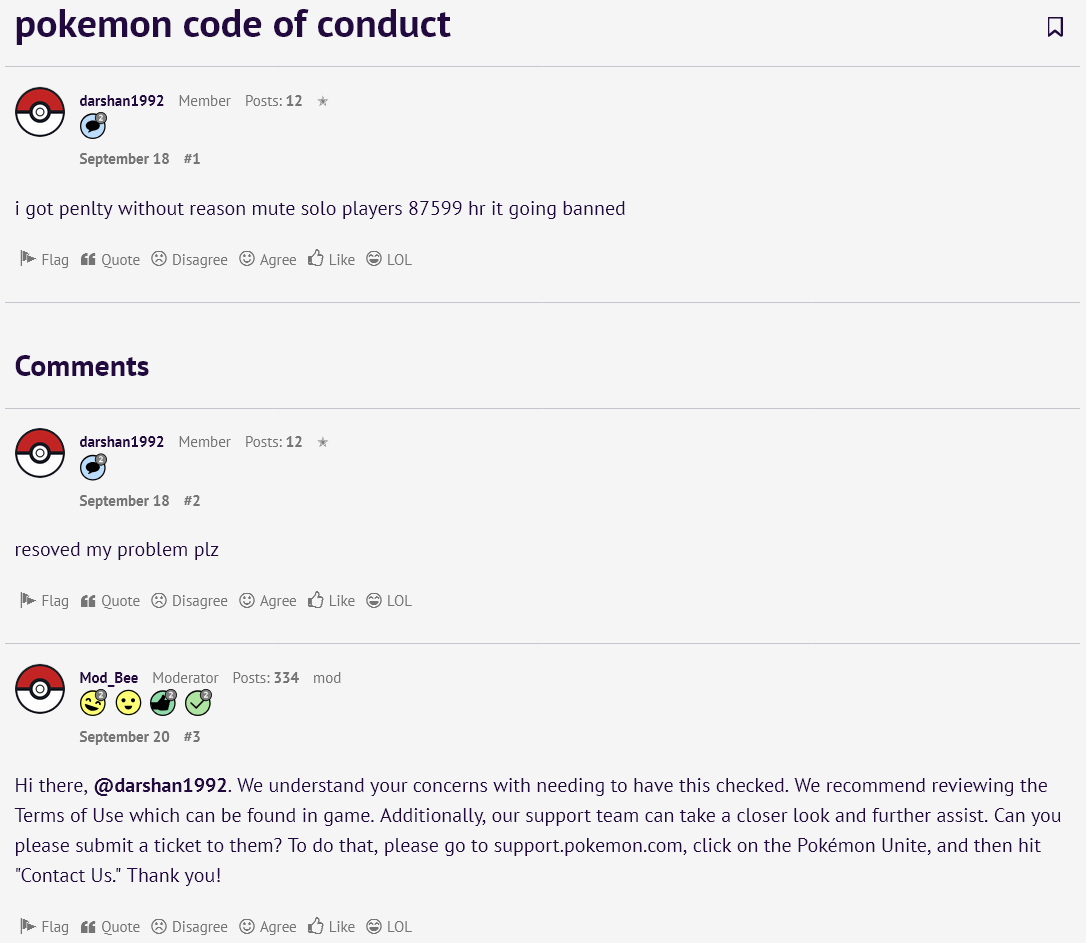
Task: Open Mod_Bee's profile link
Action: (x=109, y=678)
